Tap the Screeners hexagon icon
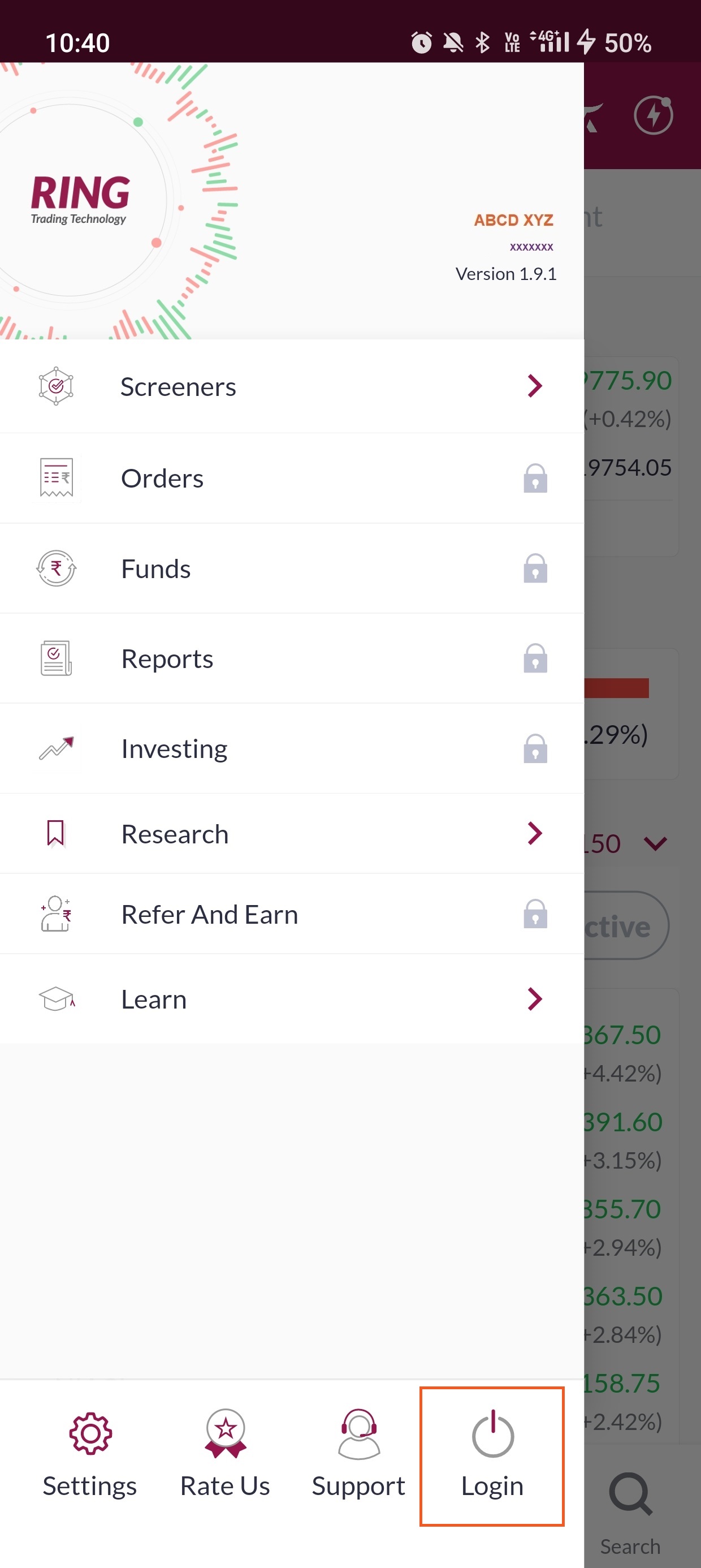 click(56, 386)
